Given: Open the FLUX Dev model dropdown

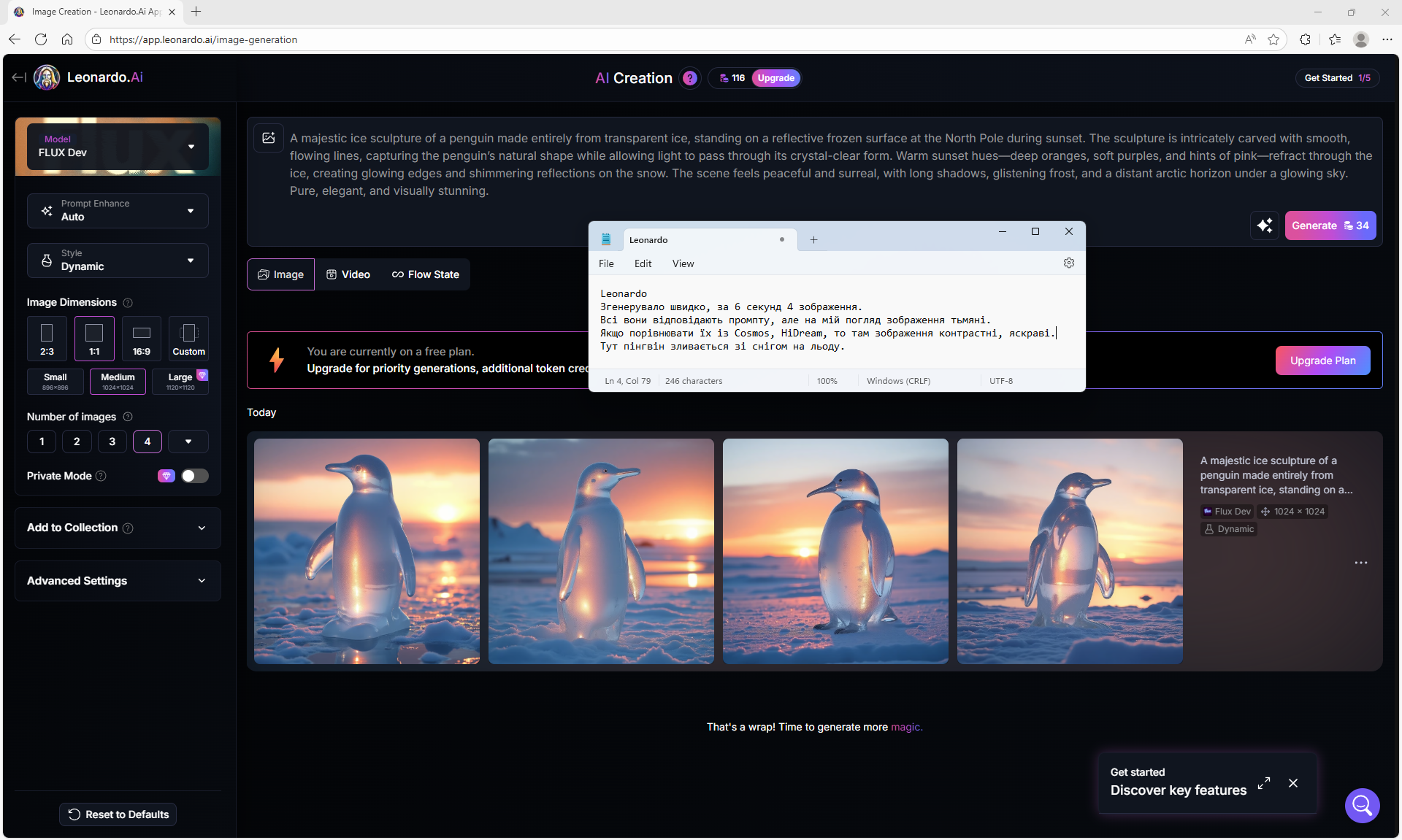Looking at the screenshot, I should coord(118,147).
